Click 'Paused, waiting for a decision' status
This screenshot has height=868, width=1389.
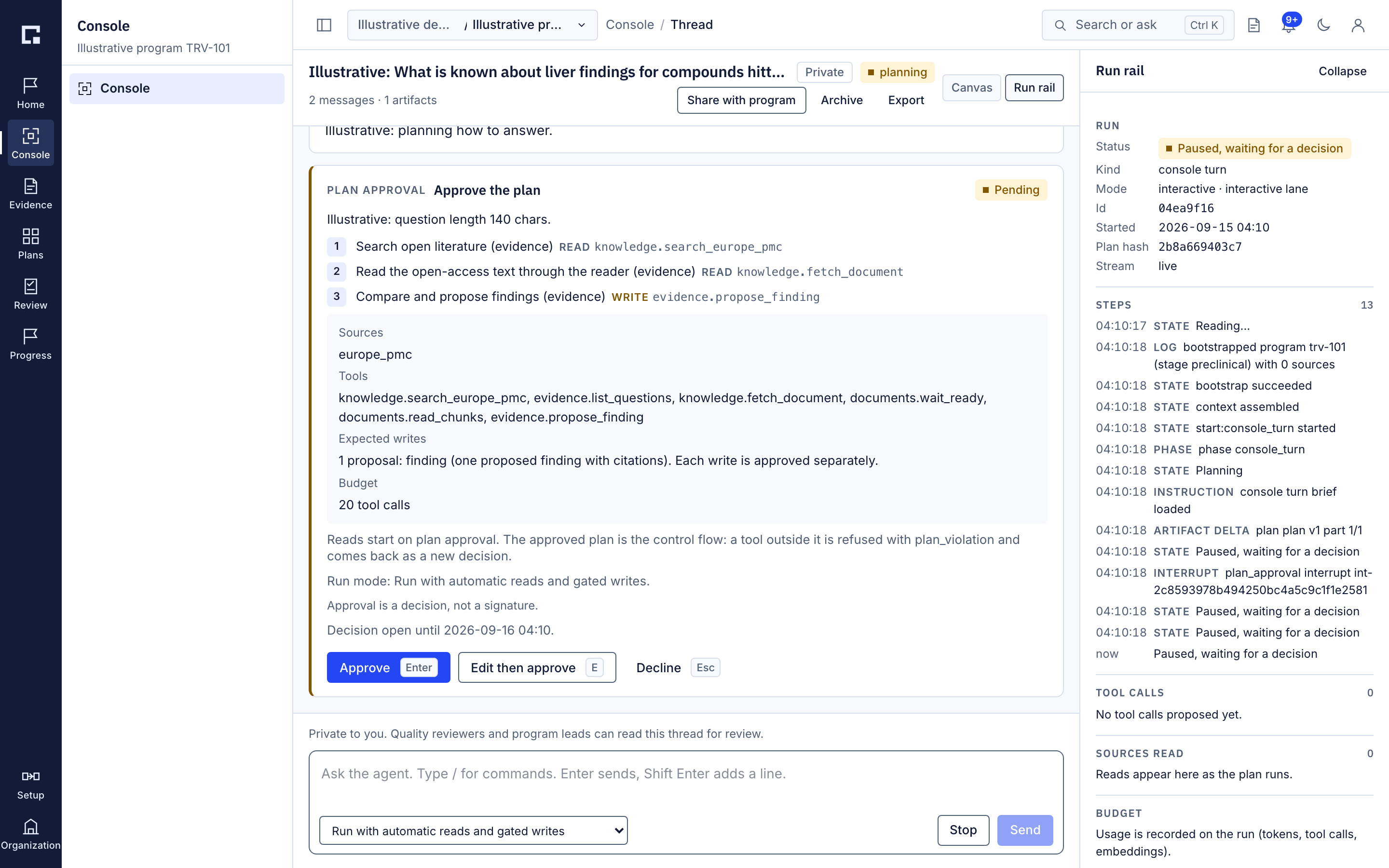pyautogui.click(x=1254, y=148)
